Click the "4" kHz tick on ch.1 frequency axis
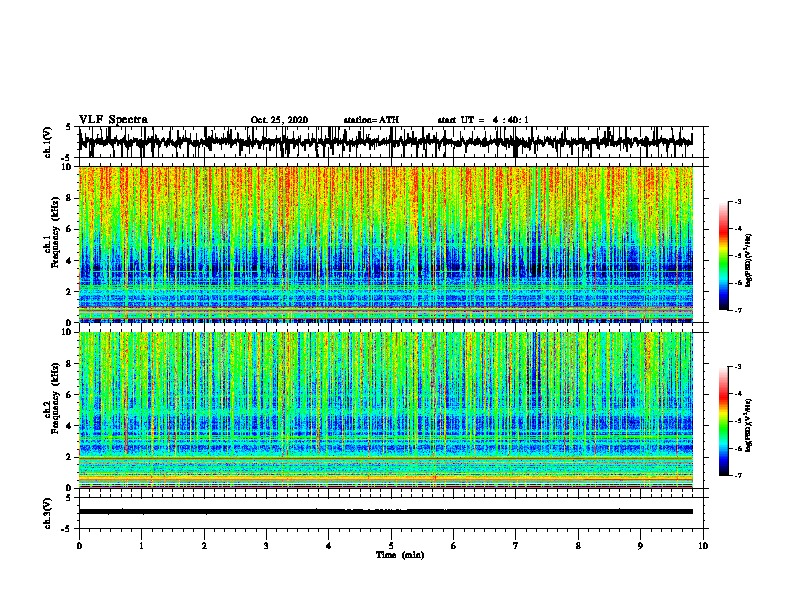Screen dimensions: 792x612 [x=70, y=261]
